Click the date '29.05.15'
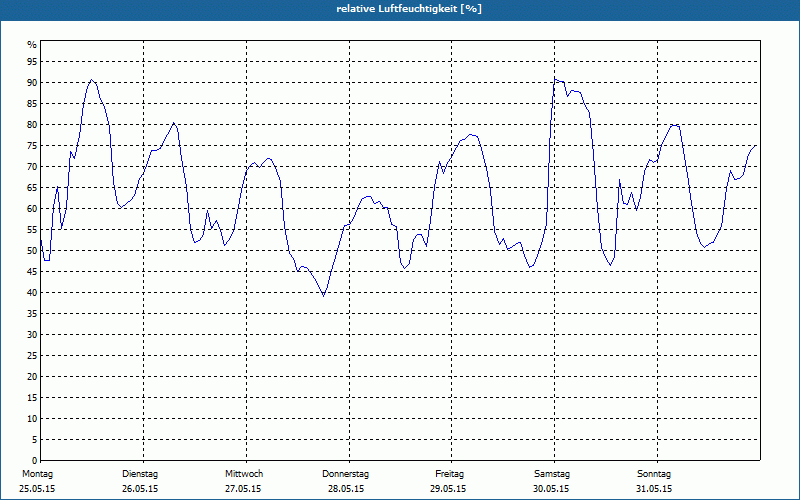The width and height of the screenshot is (800, 500). pyautogui.click(x=448, y=489)
